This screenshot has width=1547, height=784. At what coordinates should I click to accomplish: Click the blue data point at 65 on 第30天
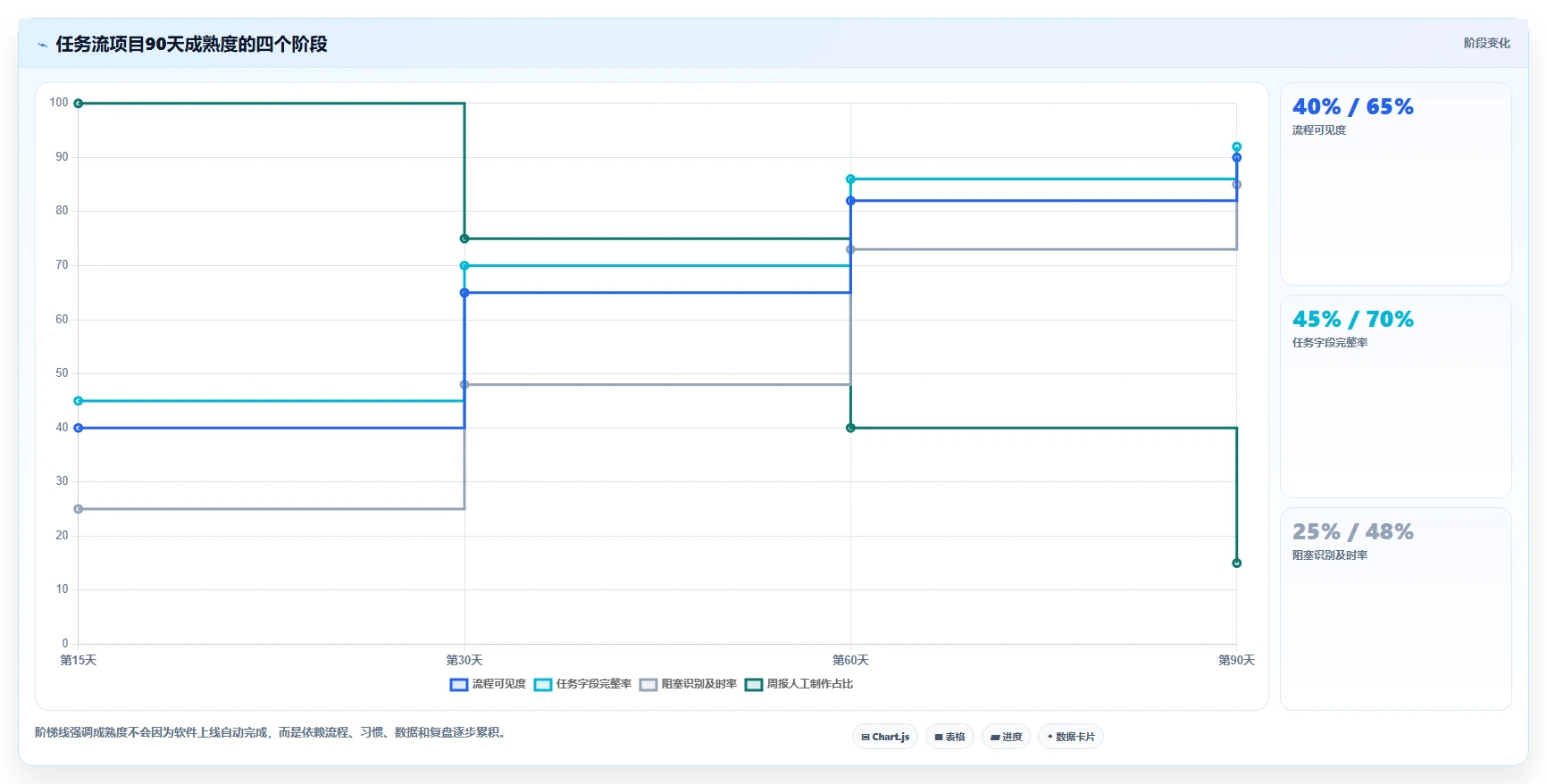click(464, 293)
